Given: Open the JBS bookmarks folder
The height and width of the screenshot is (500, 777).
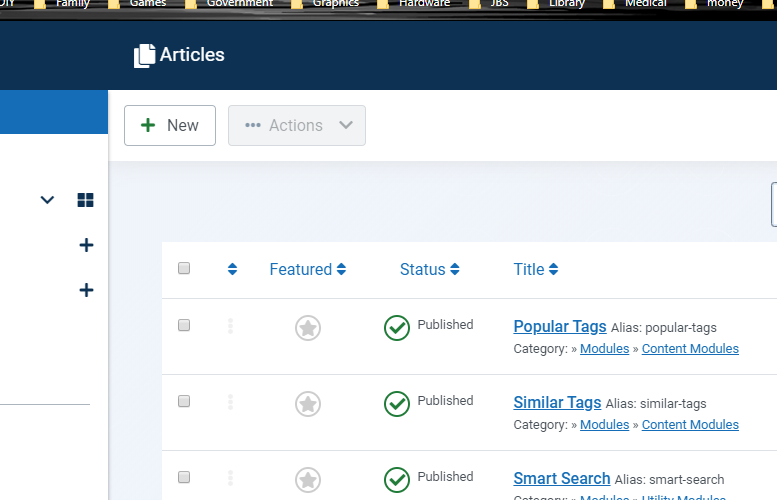Looking at the screenshot, I should point(489,4).
